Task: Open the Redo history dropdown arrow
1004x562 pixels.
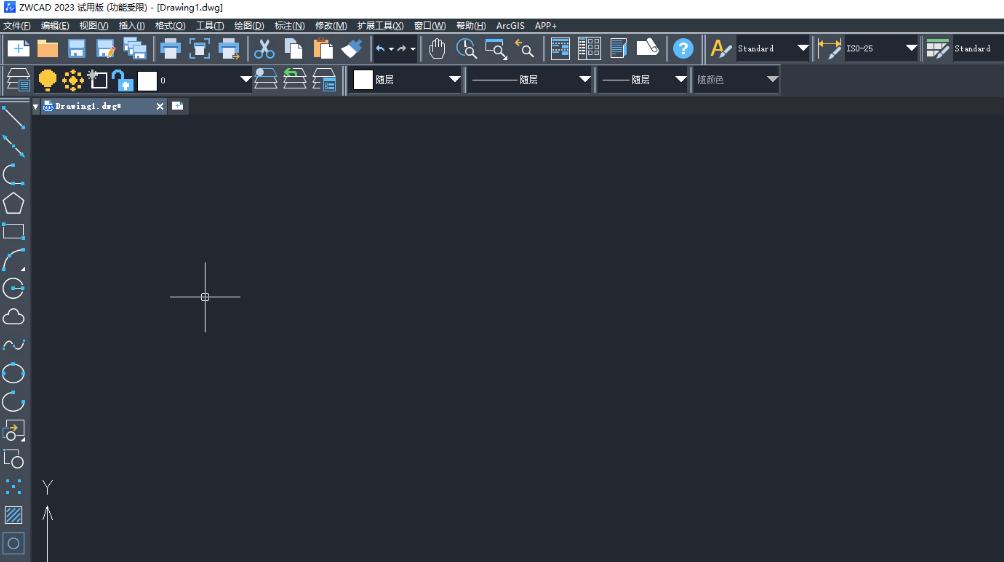Action: [x=413, y=49]
